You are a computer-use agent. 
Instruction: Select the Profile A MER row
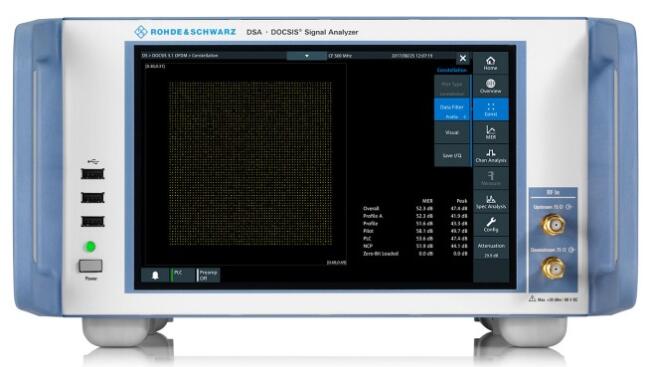click(x=415, y=216)
